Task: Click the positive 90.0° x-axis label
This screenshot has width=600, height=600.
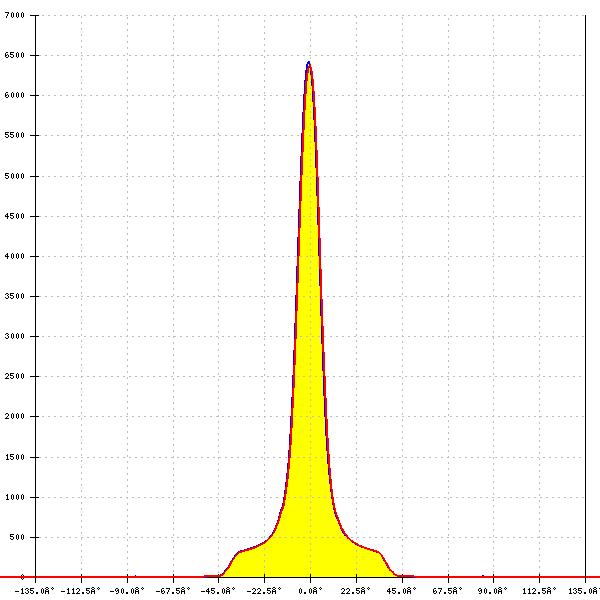Action: (493, 591)
